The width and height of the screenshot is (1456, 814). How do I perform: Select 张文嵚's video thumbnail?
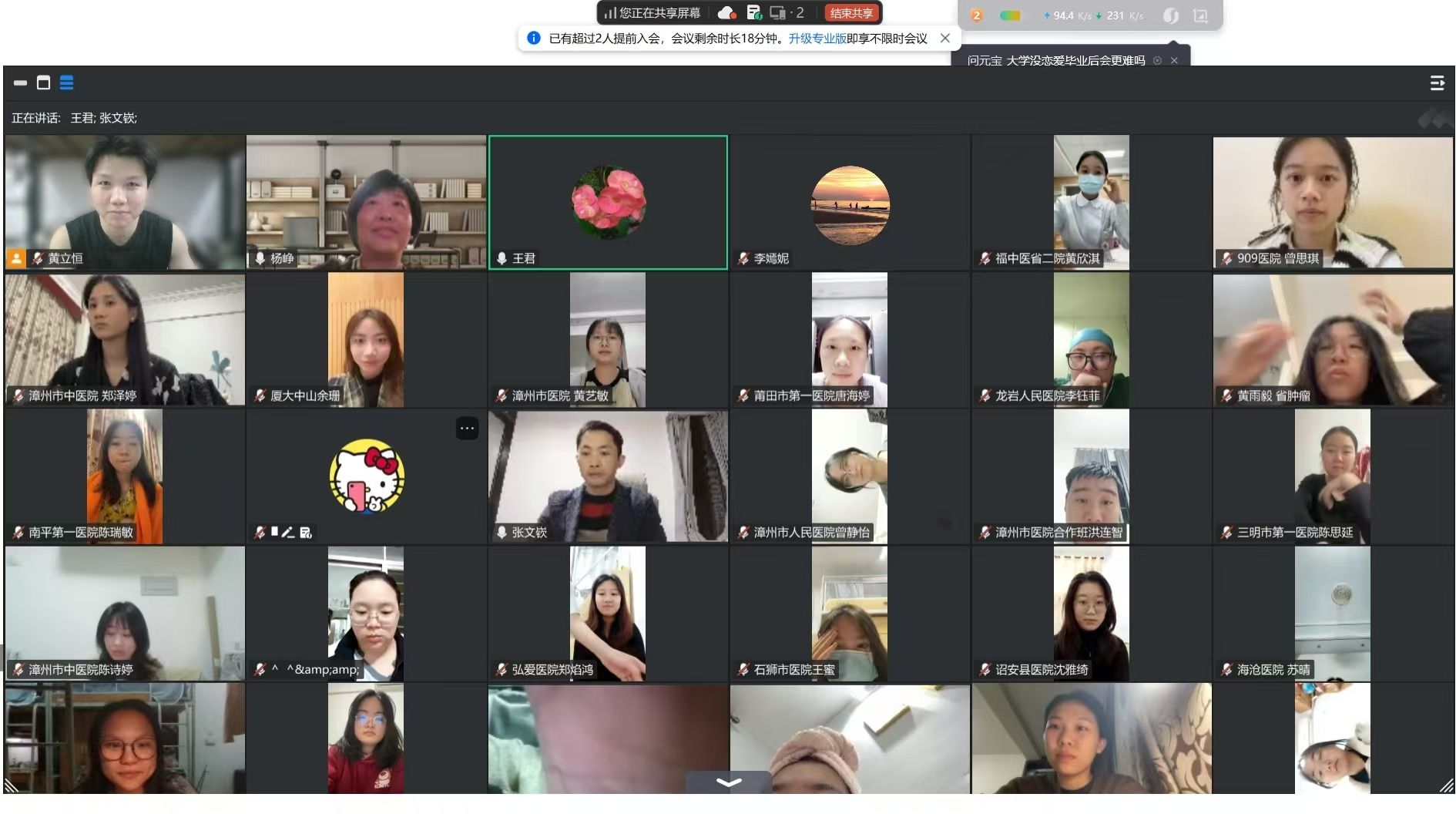click(607, 476)
